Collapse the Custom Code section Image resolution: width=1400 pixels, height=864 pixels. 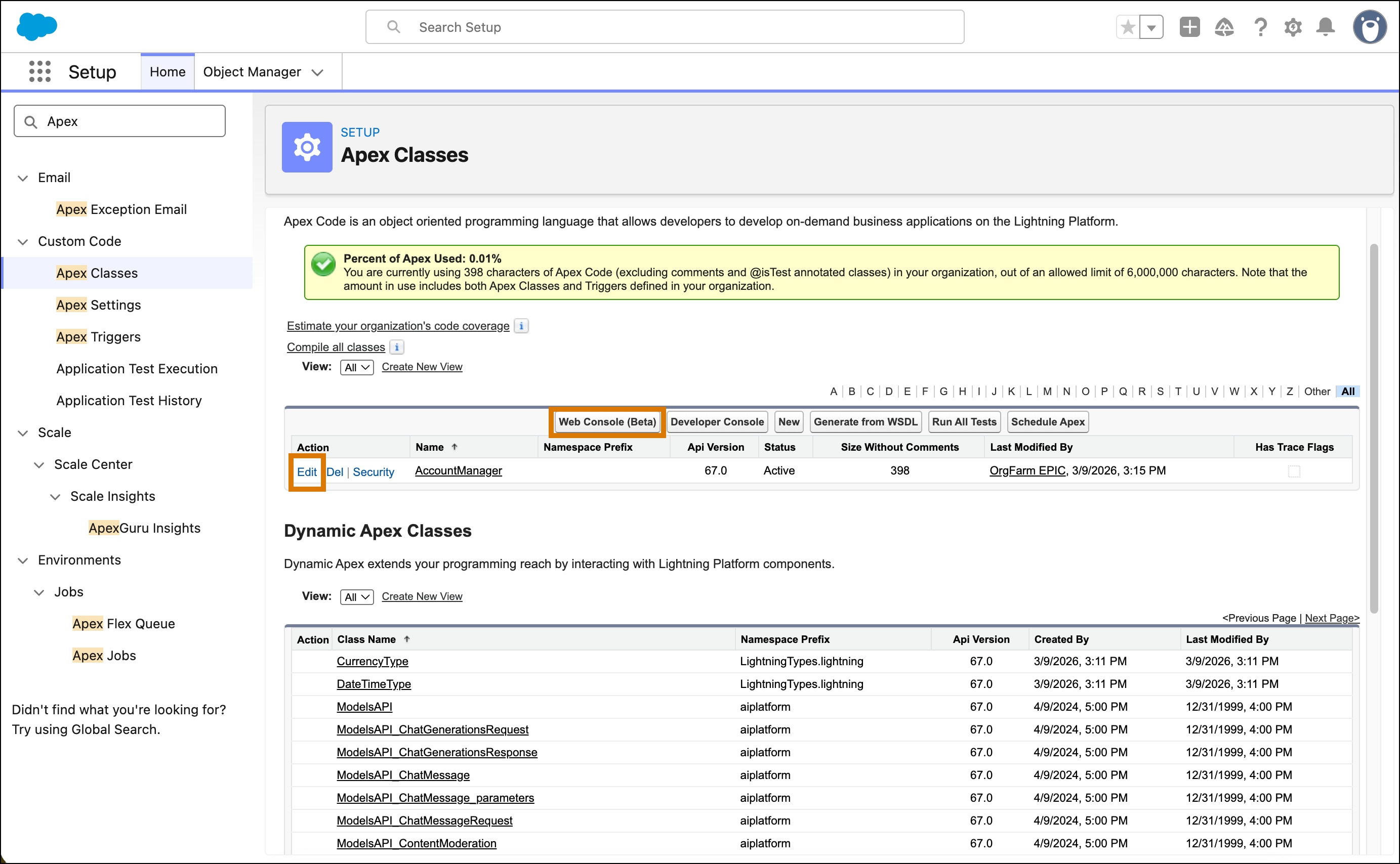23,242
